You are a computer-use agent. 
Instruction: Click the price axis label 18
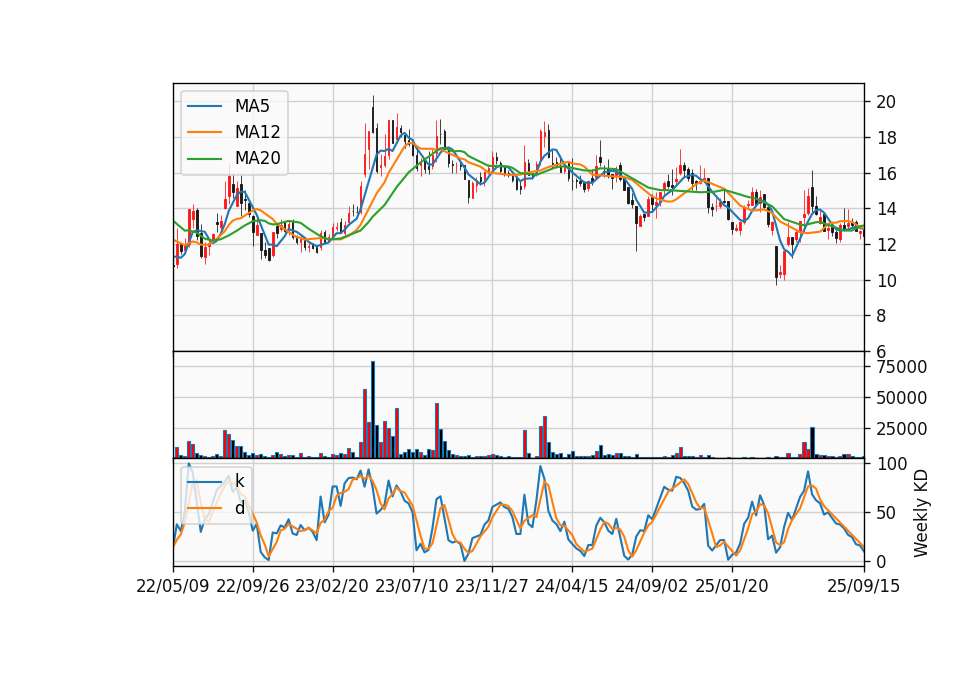pyautogui.click(x=886, y=138)
